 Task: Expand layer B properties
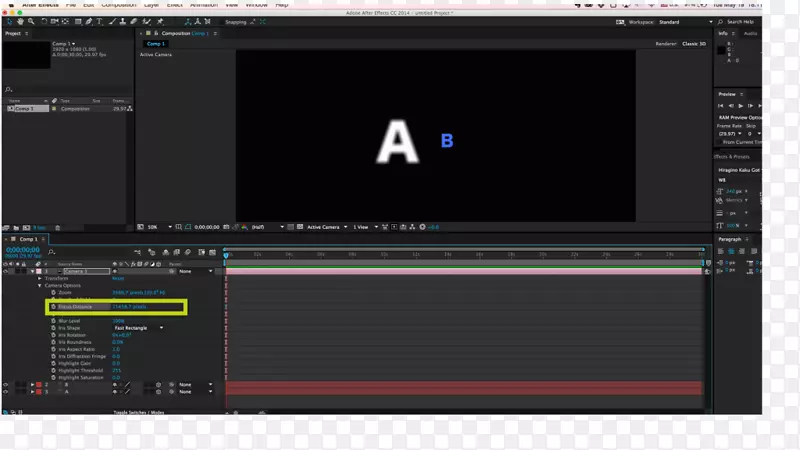click(x=33, y=385)
